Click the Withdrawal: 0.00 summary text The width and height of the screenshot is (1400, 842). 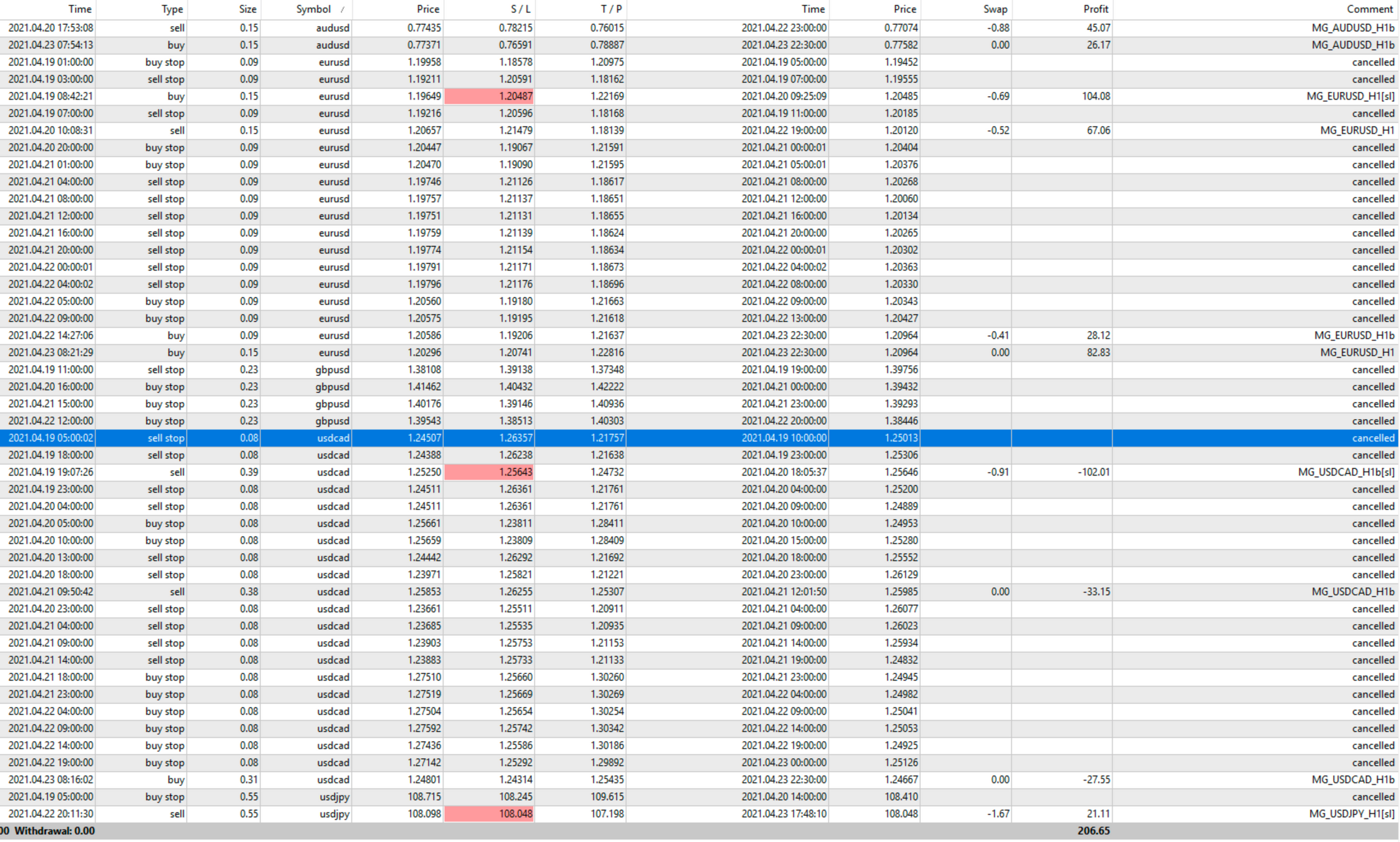54,831
